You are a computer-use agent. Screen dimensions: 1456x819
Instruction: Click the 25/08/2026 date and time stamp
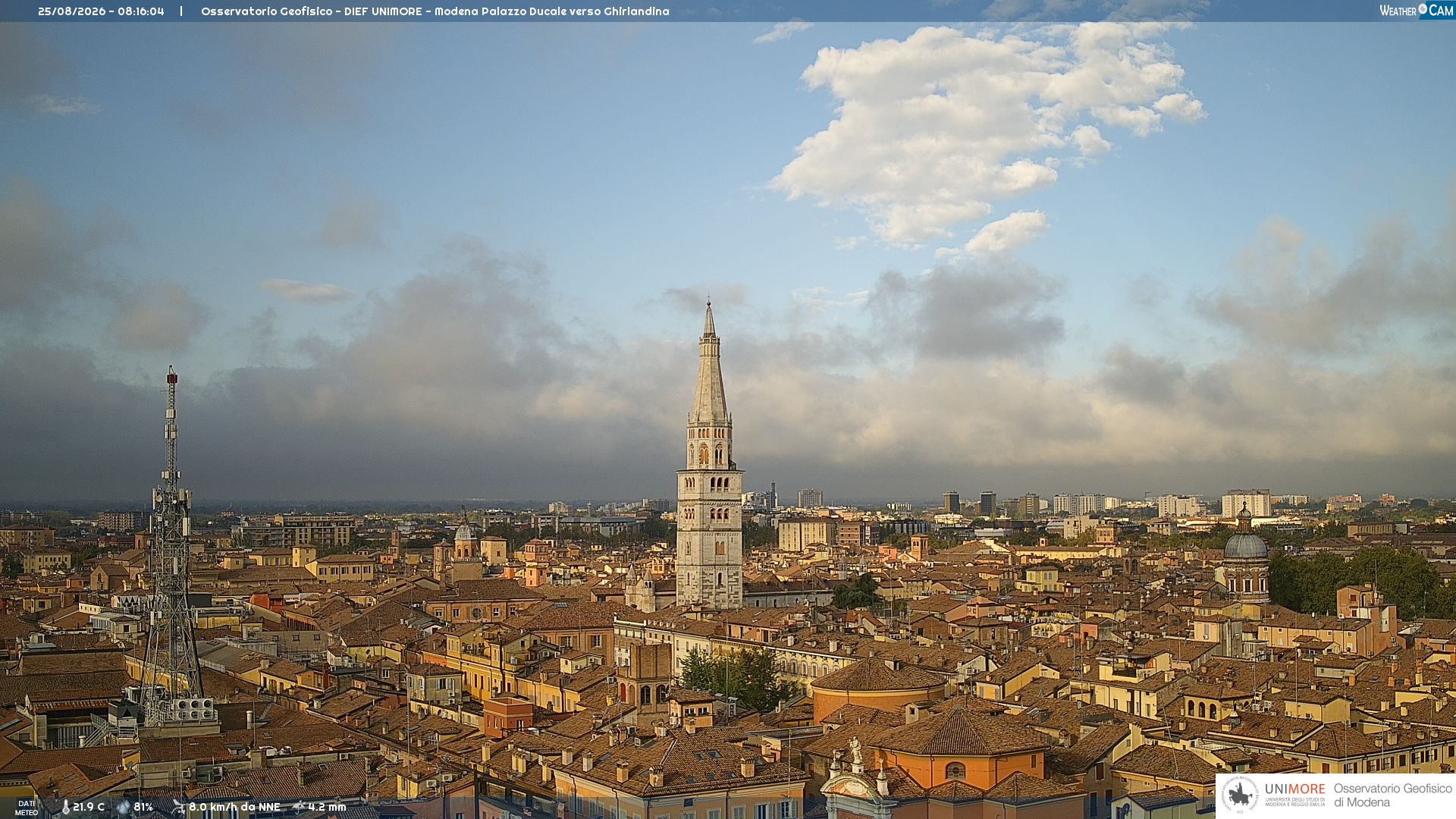coord(101,11)
